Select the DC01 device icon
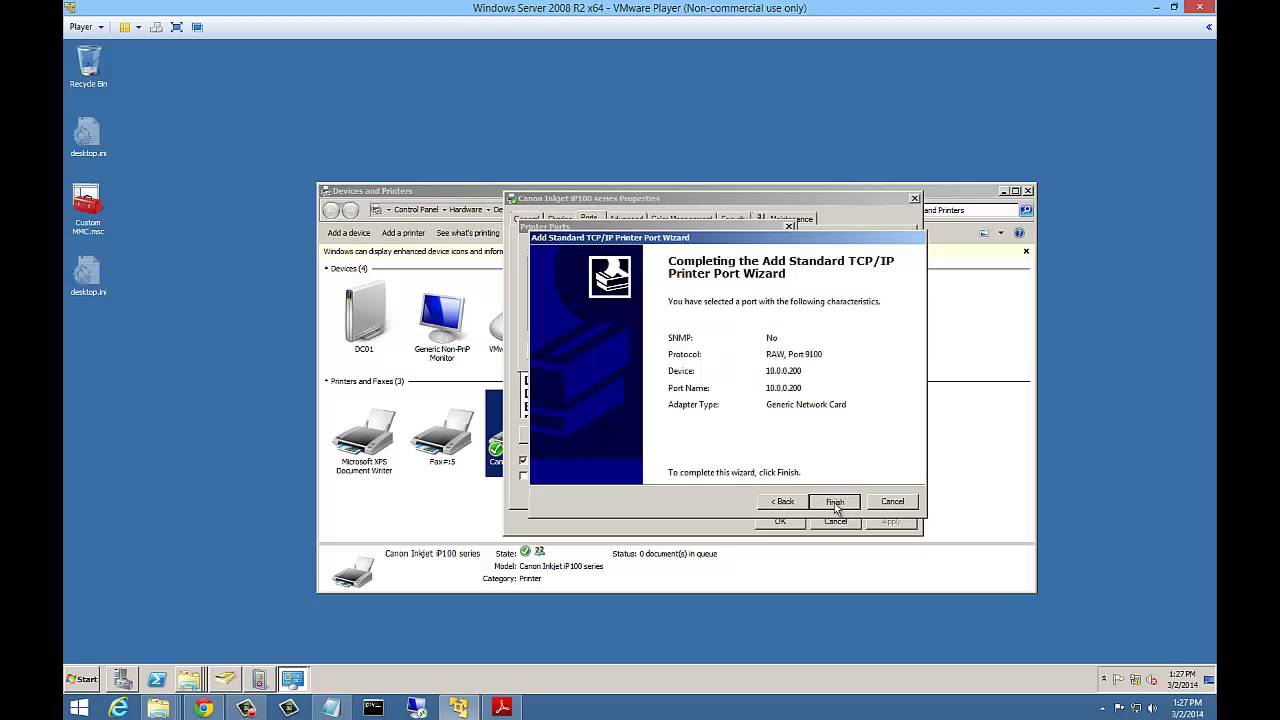1280x720 pixels. [x=364, y=317]
